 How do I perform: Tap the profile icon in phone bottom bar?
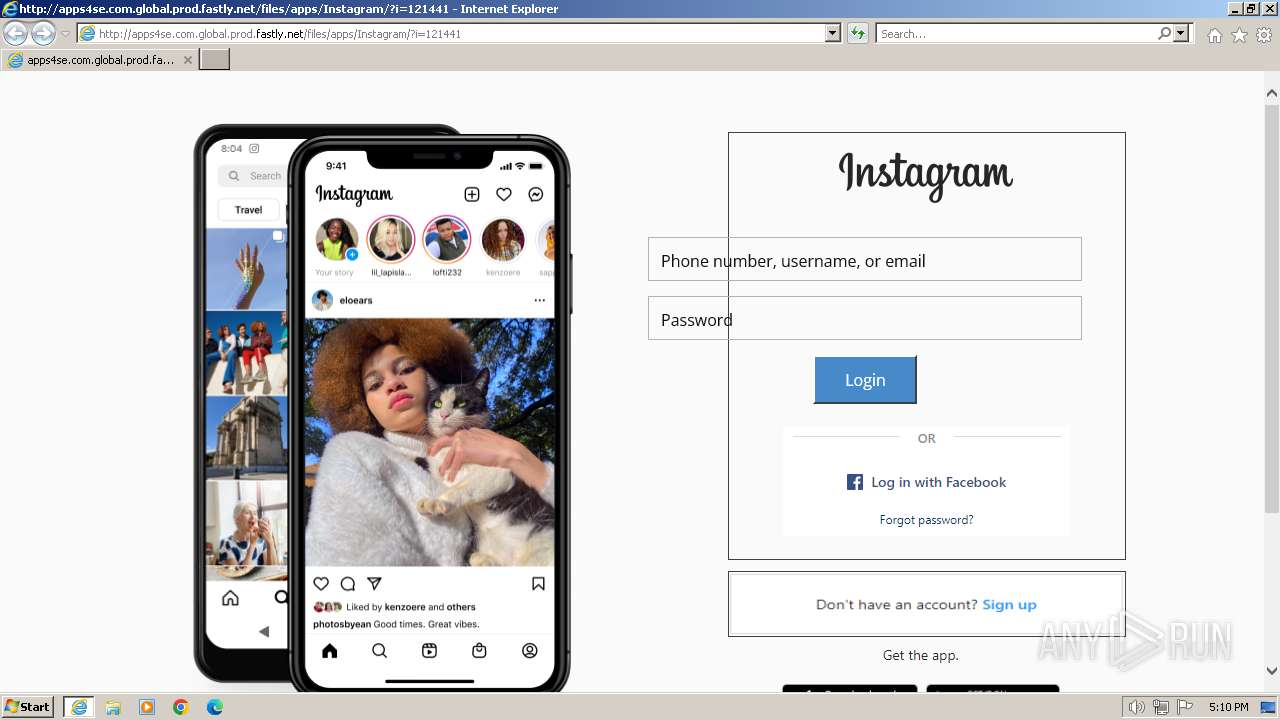(530, 651)
